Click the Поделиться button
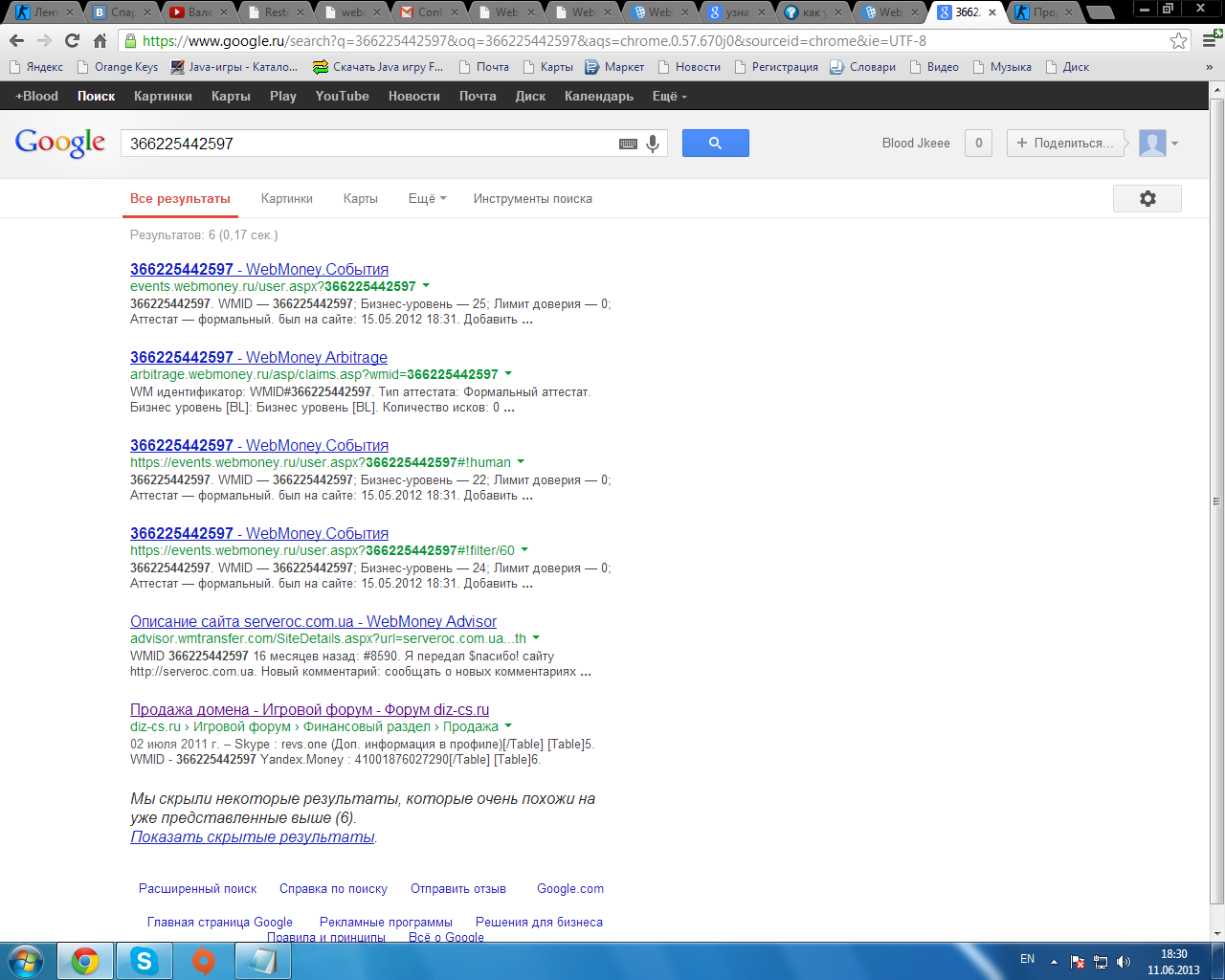1225x980 pixels. 1065,144
